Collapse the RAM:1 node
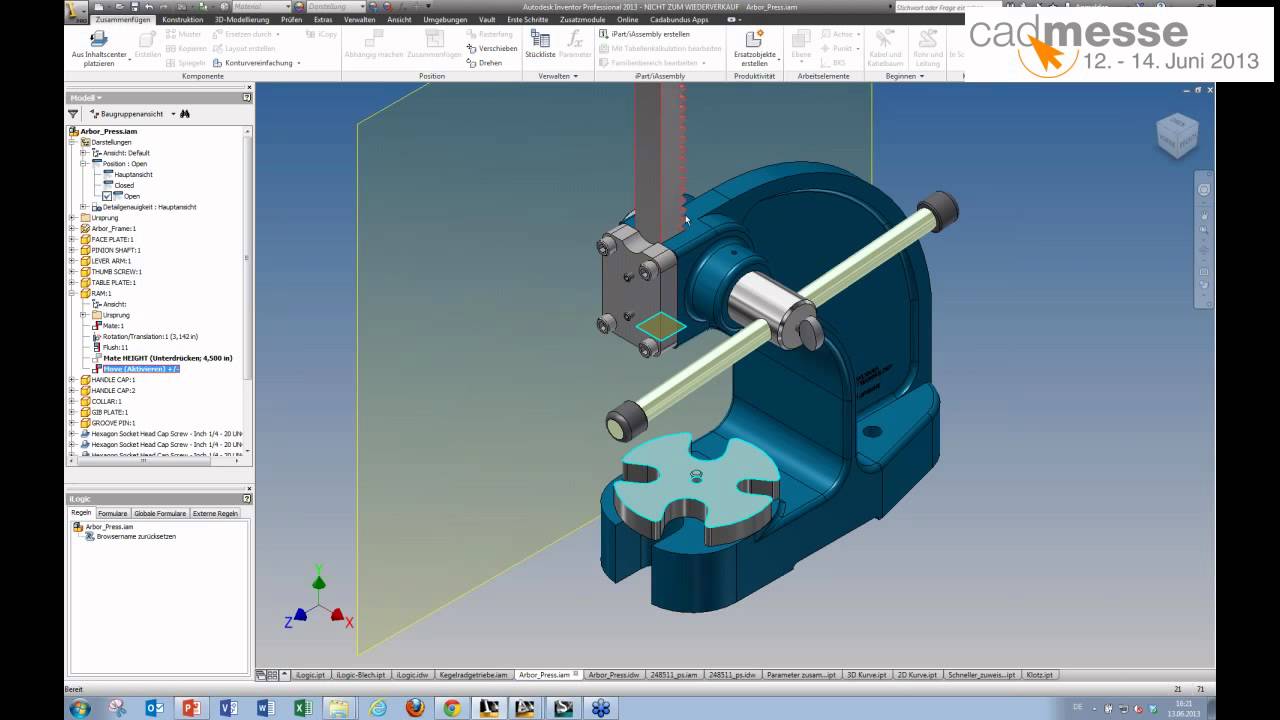 pos(72,293)
